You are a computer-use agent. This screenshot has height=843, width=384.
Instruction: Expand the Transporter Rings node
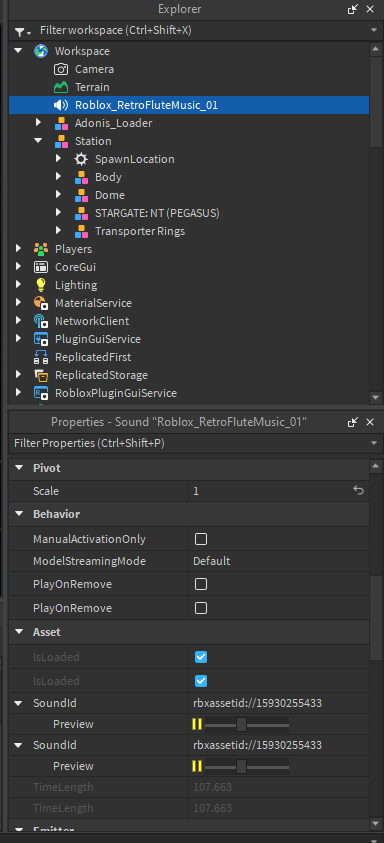coord(58,231)
